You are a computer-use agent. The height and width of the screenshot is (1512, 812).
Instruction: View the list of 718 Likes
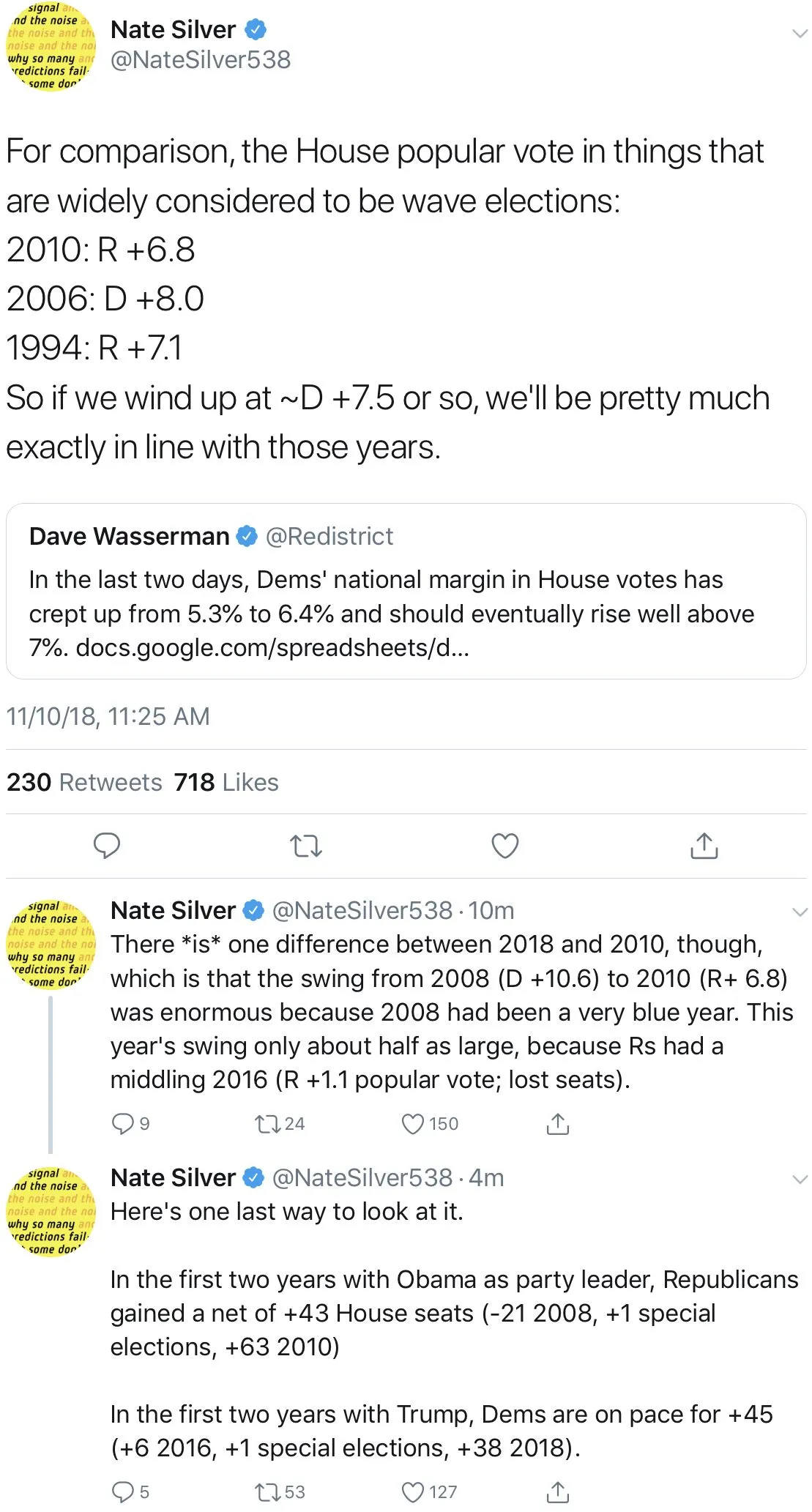(x=226, y=782)
